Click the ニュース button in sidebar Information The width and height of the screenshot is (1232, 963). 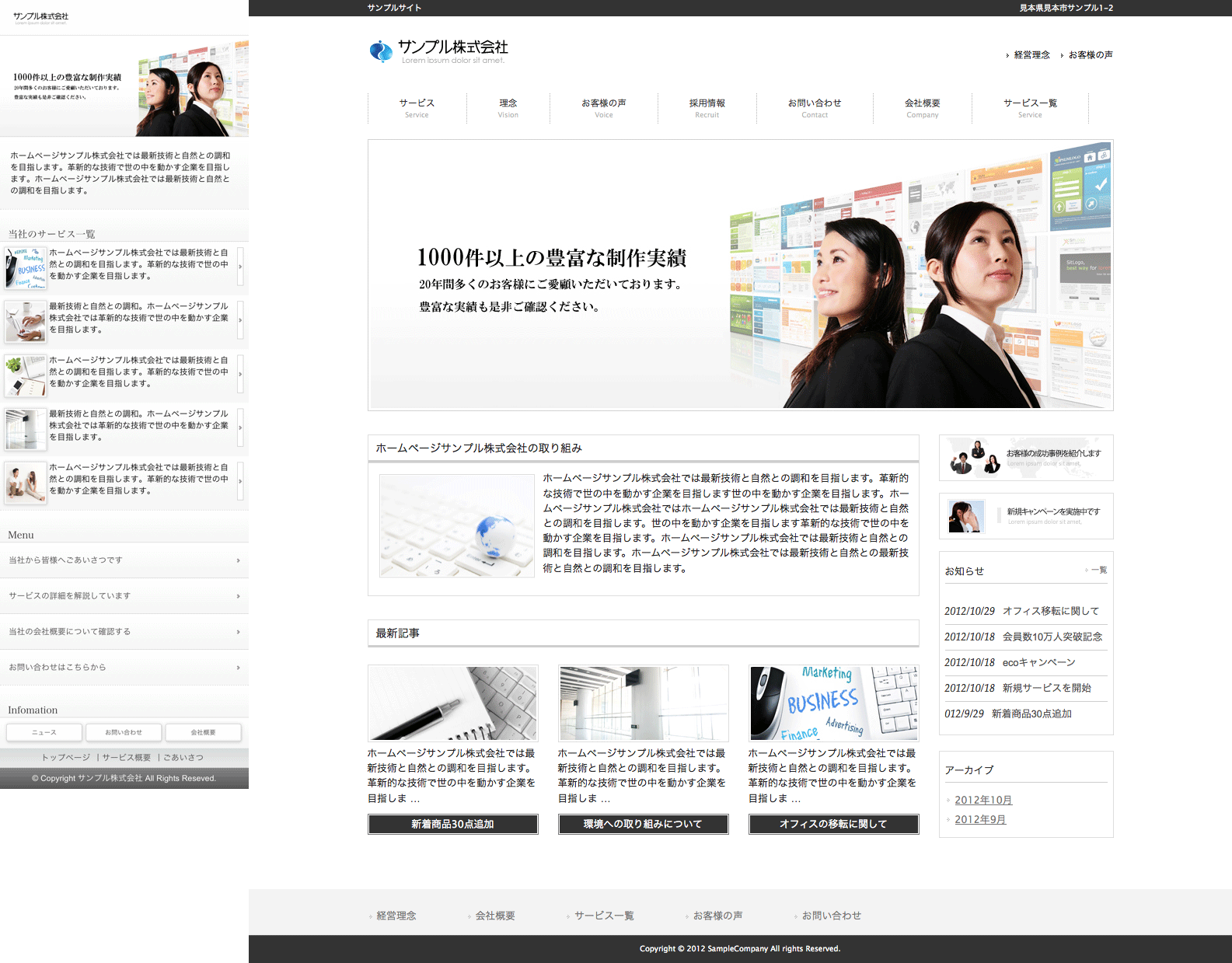[x=44, y=732]
